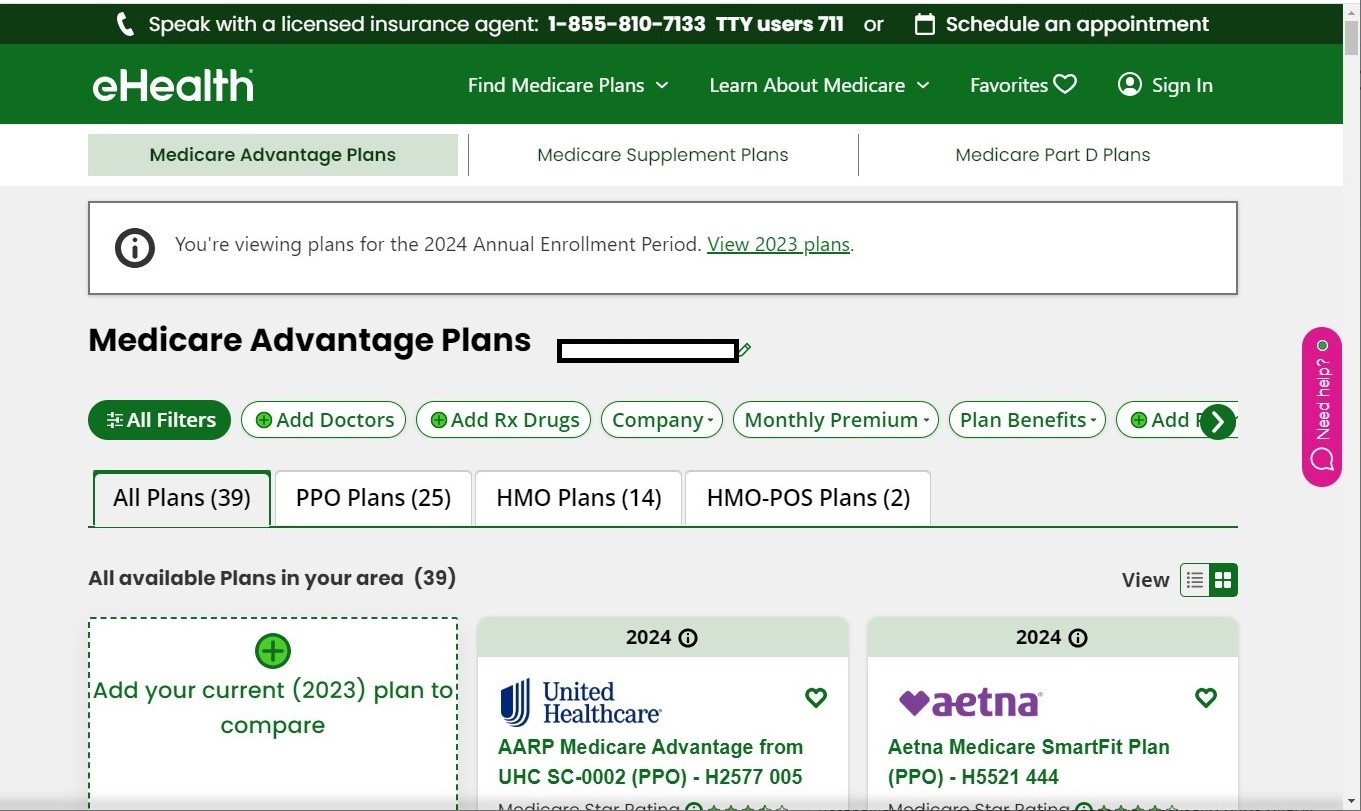Click the info icon next to 2024 on the UnitedHealthcare card
1361x811 pixels.
688,638
